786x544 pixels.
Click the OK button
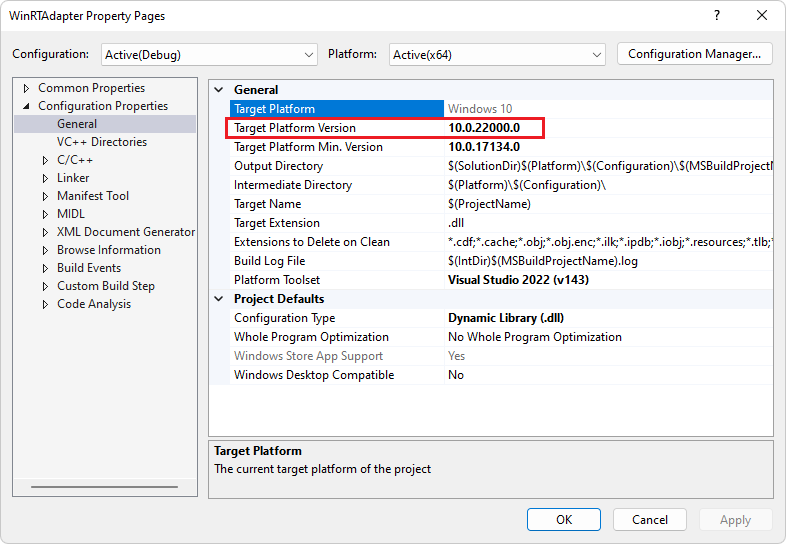tap(563, 519)
